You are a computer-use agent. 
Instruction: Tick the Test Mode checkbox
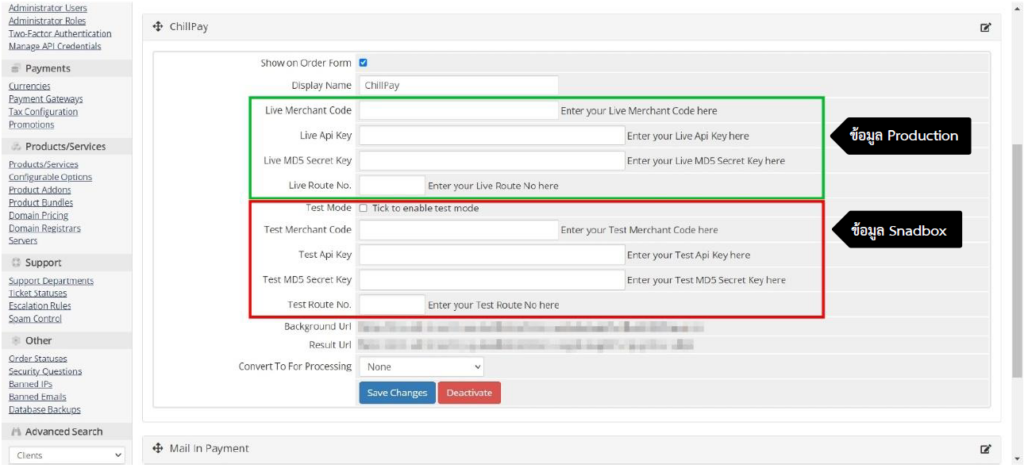click(363, 208)
